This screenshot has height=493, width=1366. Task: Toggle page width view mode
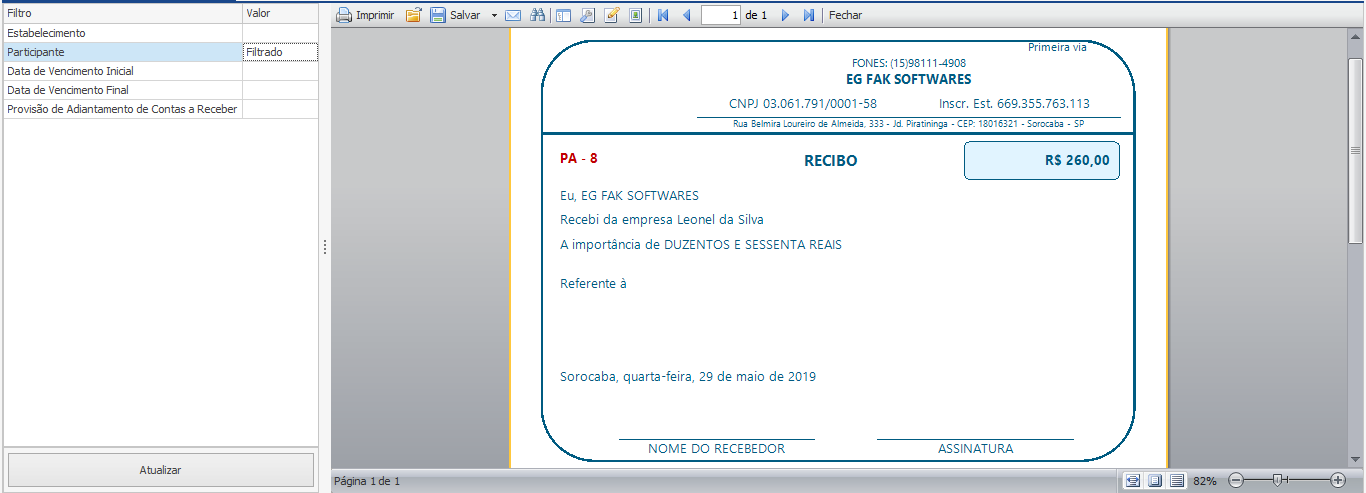pyautogui.click(x=1132, y=481)
